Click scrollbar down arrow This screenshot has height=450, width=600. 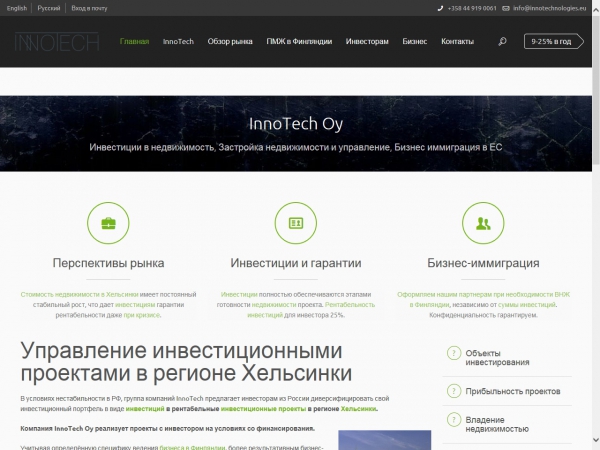(x=596, y=440)
